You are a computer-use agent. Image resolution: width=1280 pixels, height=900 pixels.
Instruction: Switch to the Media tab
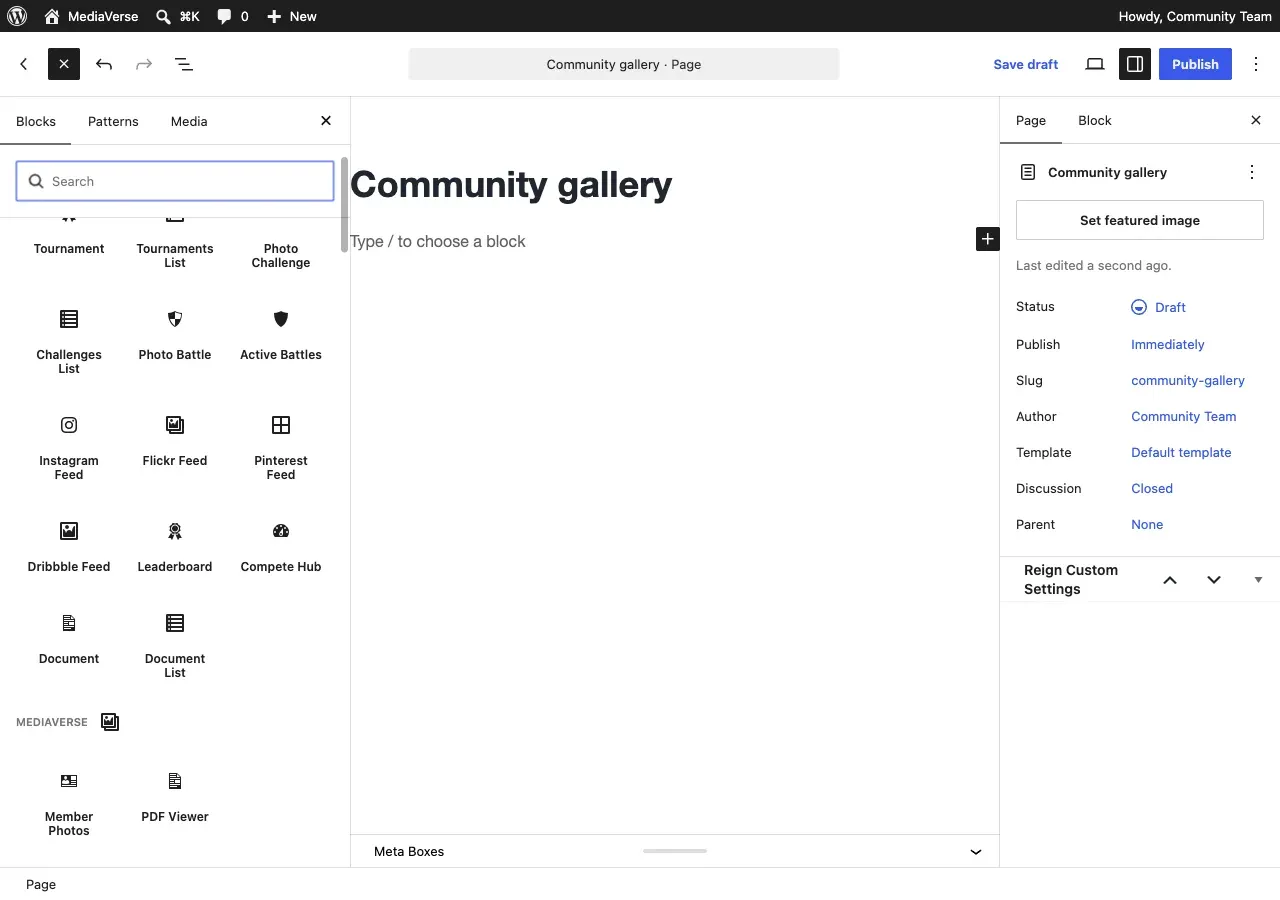point(189,121)
